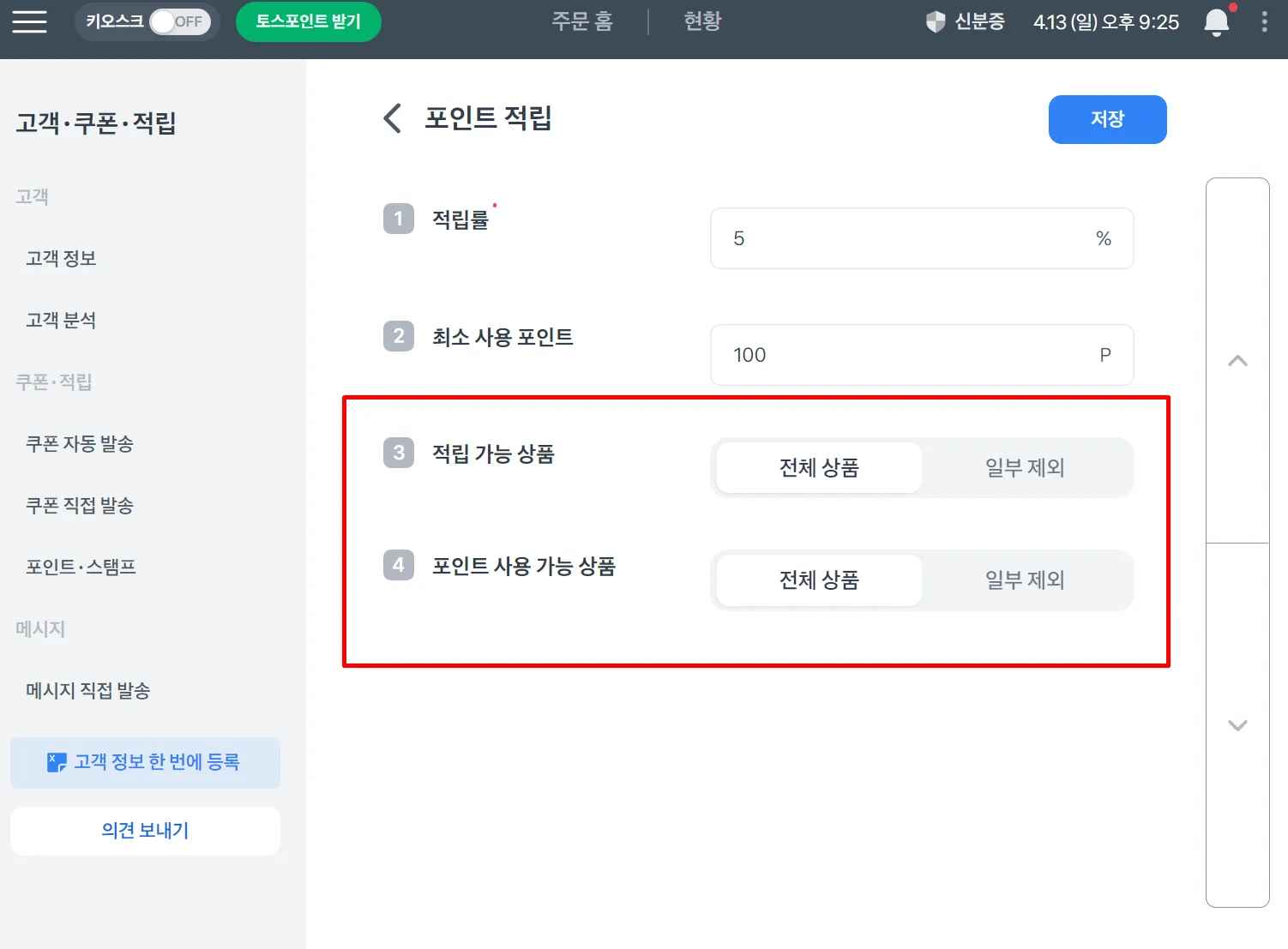This screenshot has height=949, width=1288.
Task: Open 쿠폰 자동 발송 in the sidebar
Action: point(80,443)
